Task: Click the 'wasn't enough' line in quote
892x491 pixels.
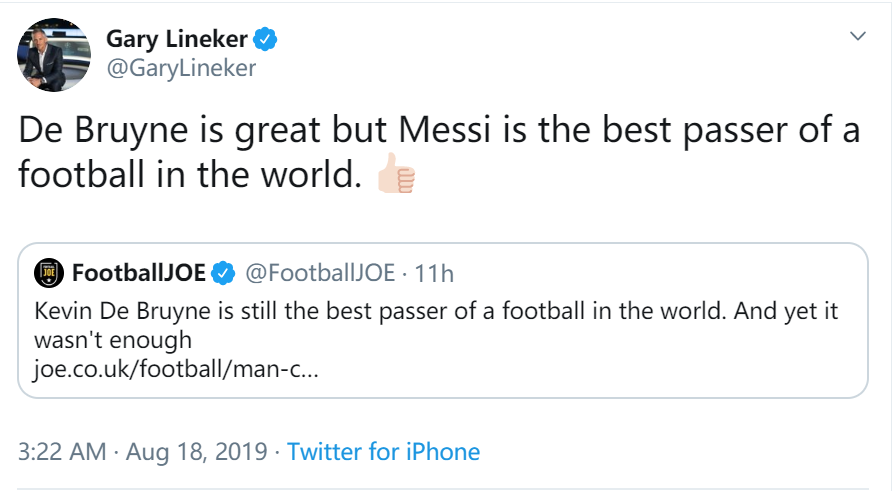Action: point(112,340)
